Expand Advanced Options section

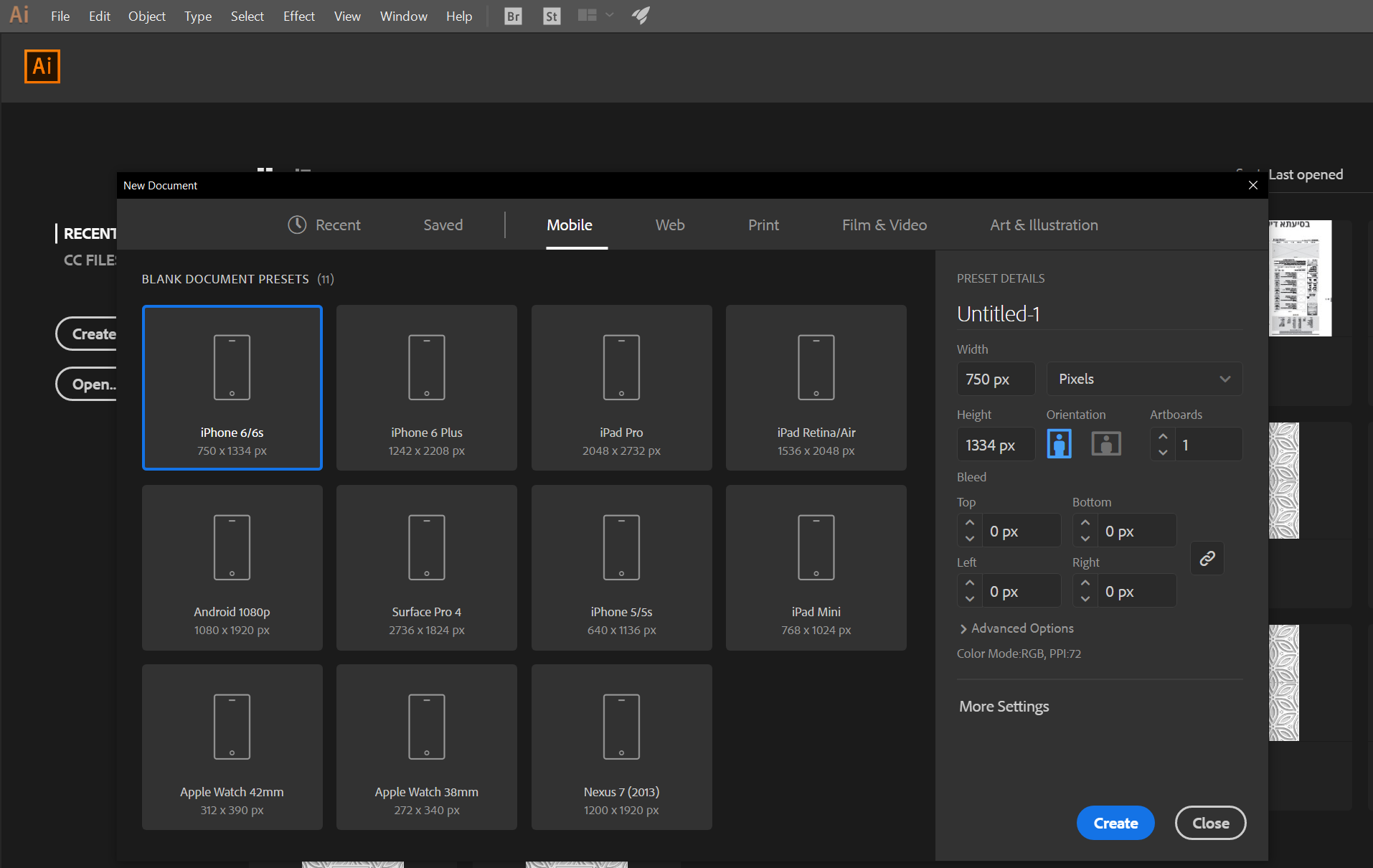(x=1016, y=628)
